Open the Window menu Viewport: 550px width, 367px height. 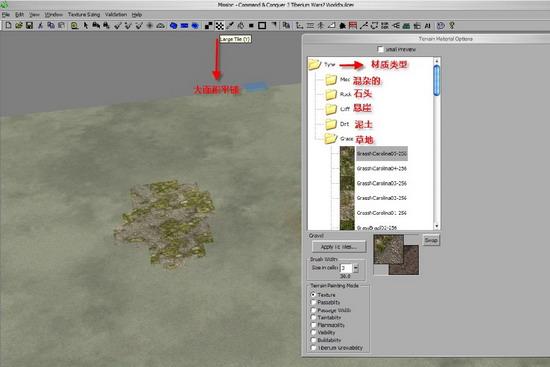click(54, 14)
